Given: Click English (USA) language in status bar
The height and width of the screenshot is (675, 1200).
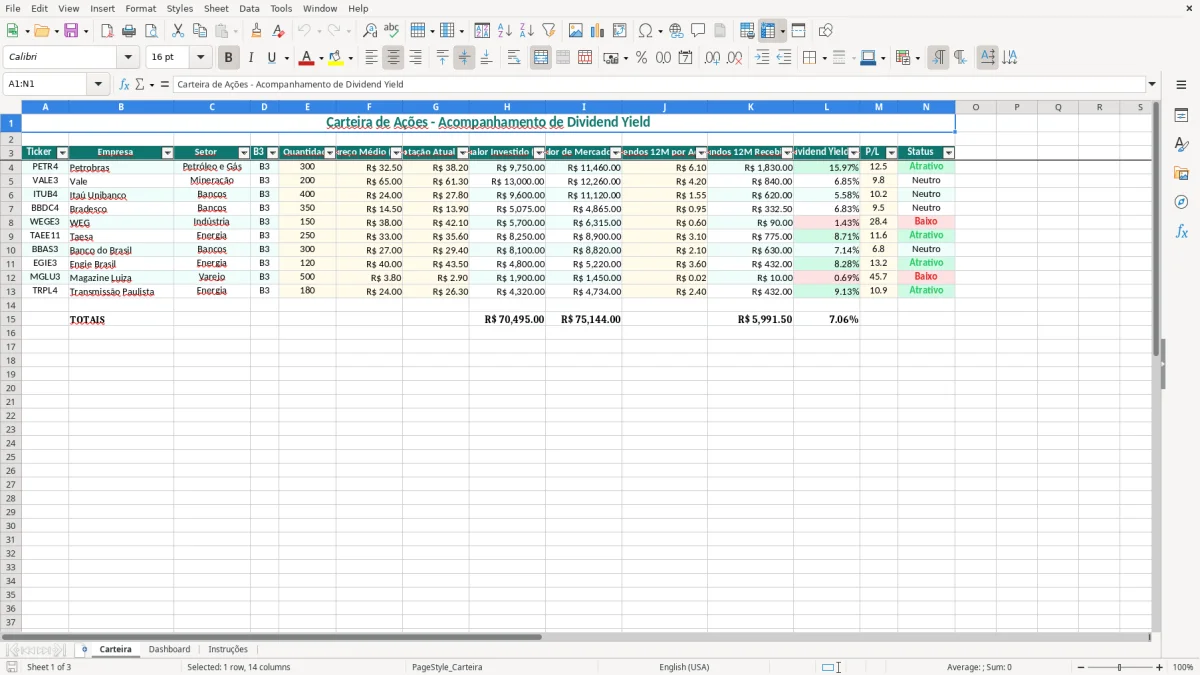Looking at the screenshot, I should click(x=684, y=667).
